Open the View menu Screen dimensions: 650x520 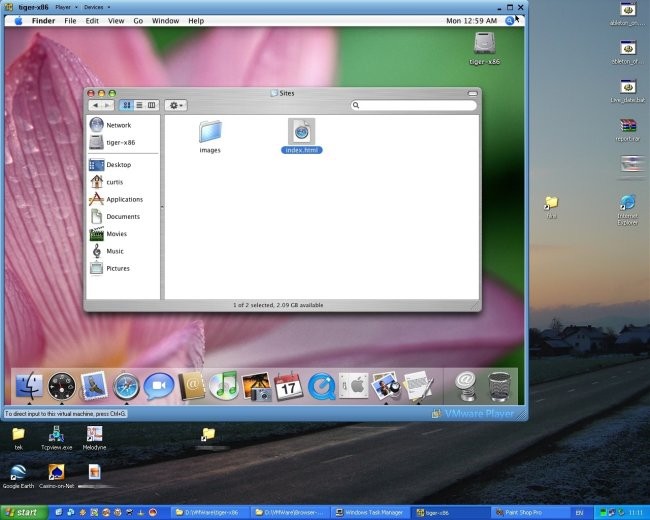coord(116,21)
